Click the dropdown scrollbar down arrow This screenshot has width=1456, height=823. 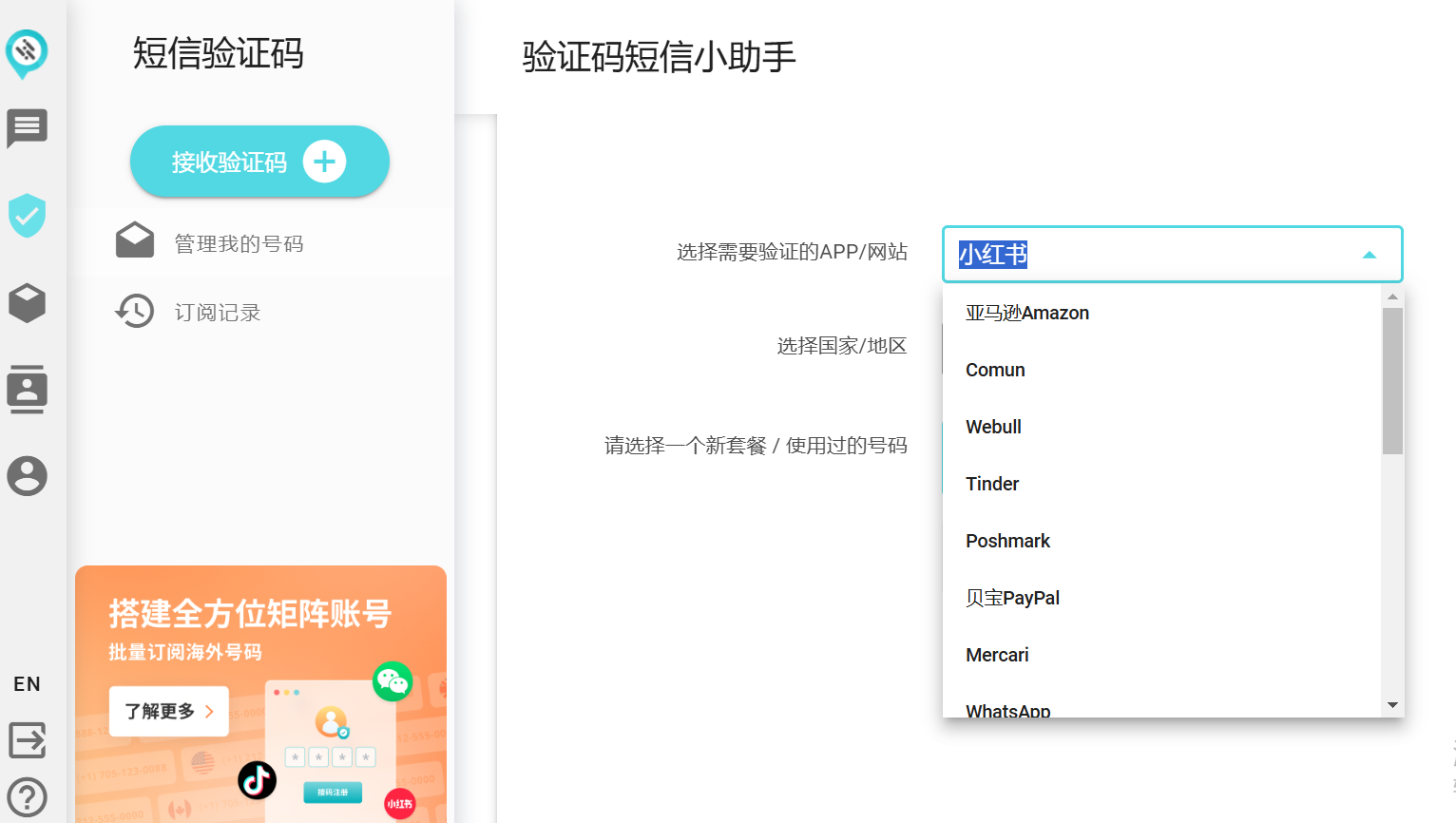tap(1392, 705)
